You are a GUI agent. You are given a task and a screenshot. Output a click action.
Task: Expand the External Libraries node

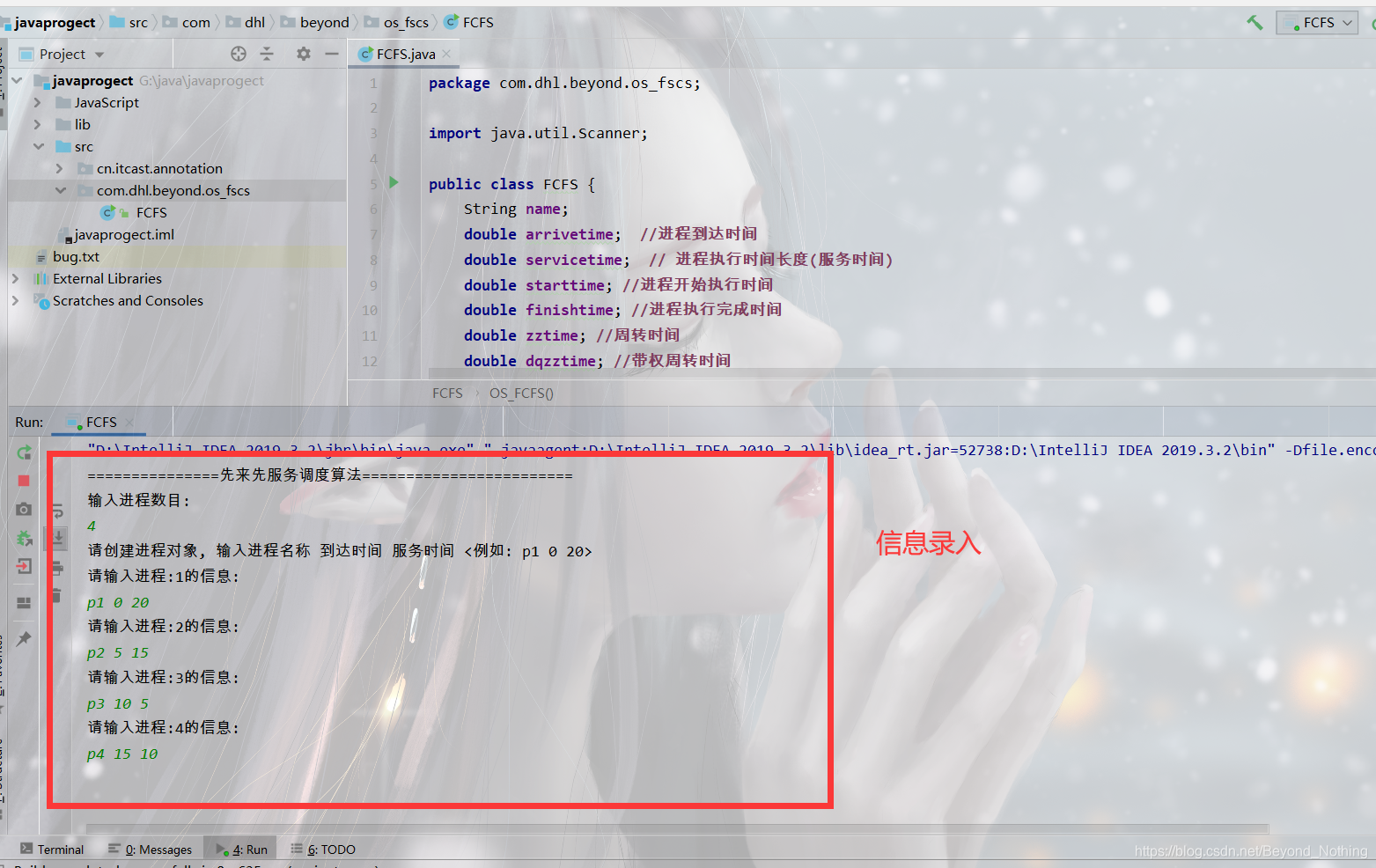[14, 278]
